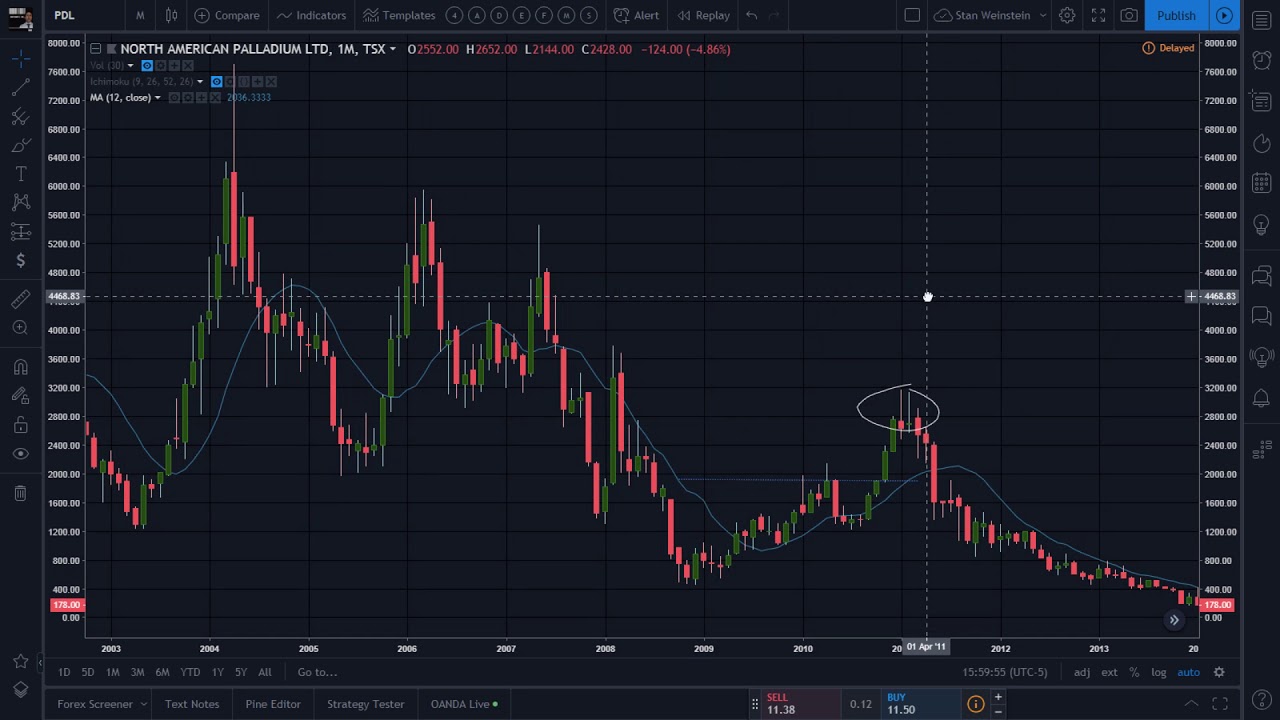The width and height of the screenshot is (1280, 720).
Task: Open the Stan Weinstein layout dropdown
Action: tap(990, 15)
